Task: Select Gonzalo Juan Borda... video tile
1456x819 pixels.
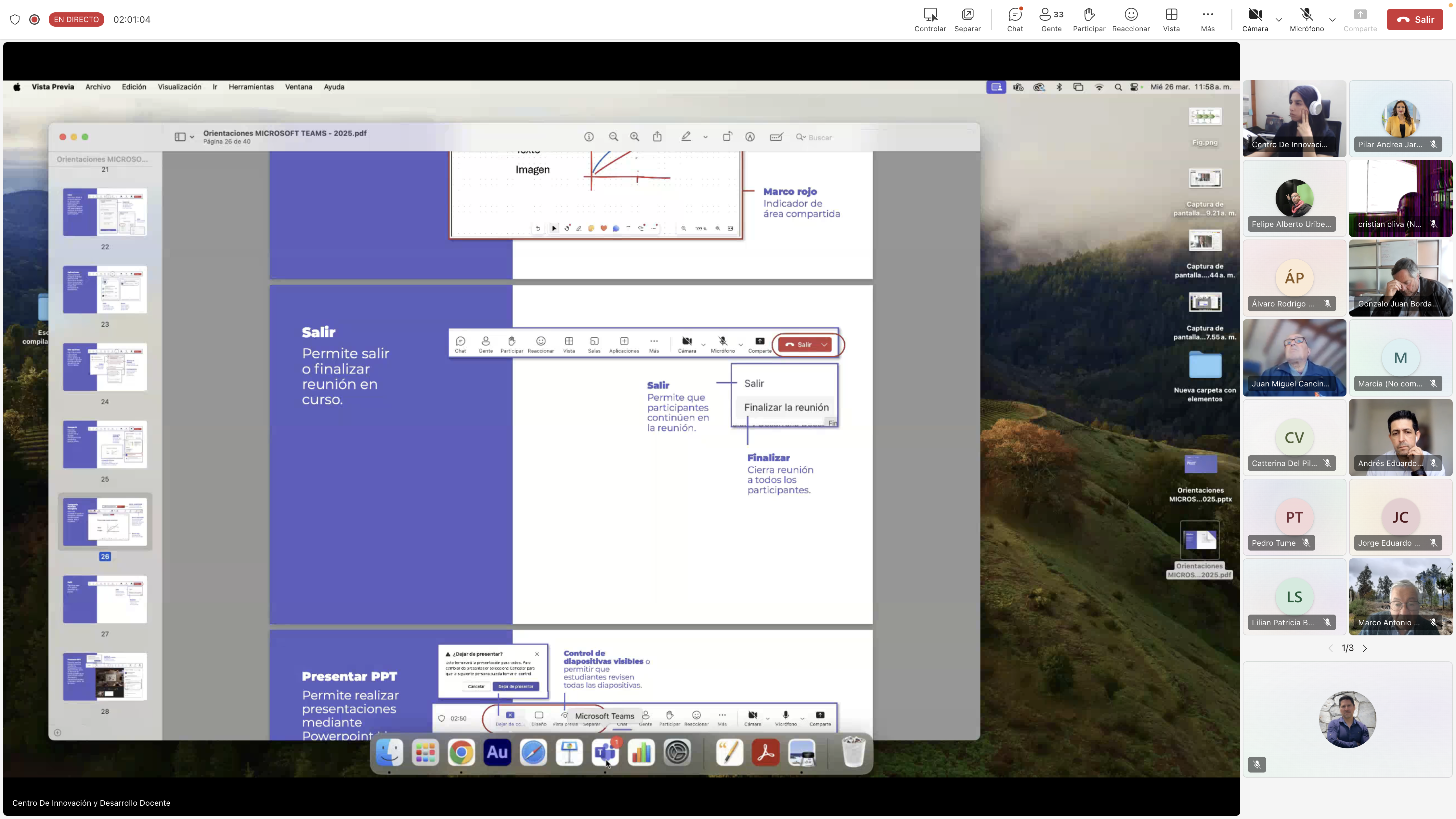Action: pos(1400,278)
